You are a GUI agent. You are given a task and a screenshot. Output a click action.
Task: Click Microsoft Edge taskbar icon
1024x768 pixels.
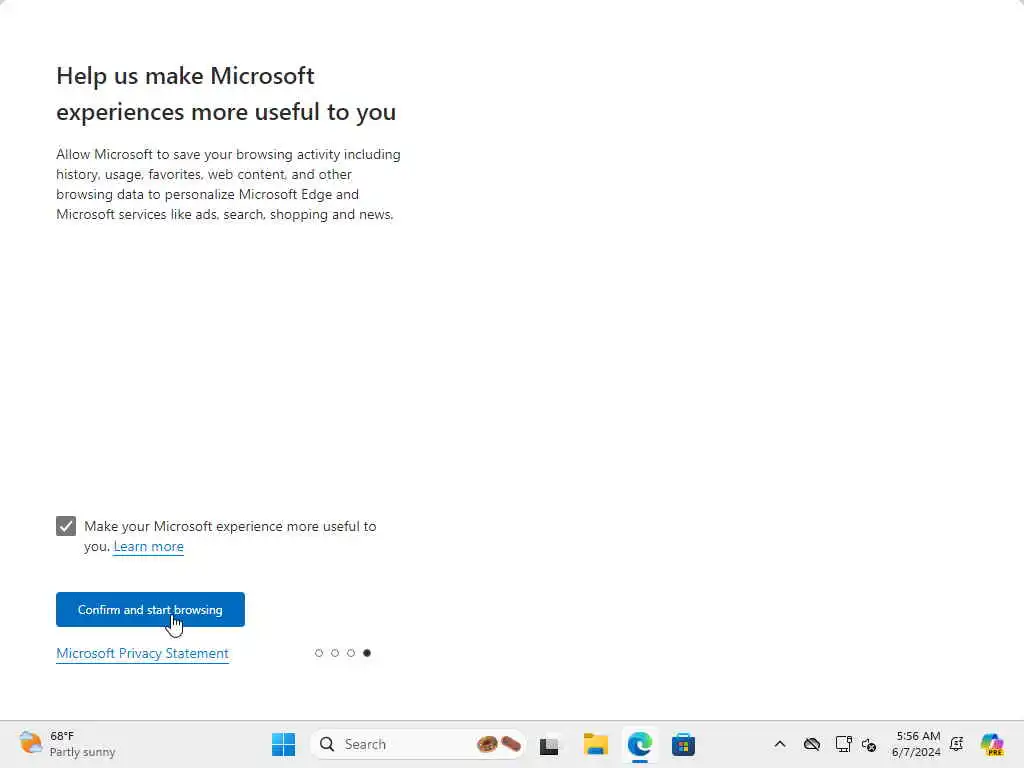[x=639, y=744]
